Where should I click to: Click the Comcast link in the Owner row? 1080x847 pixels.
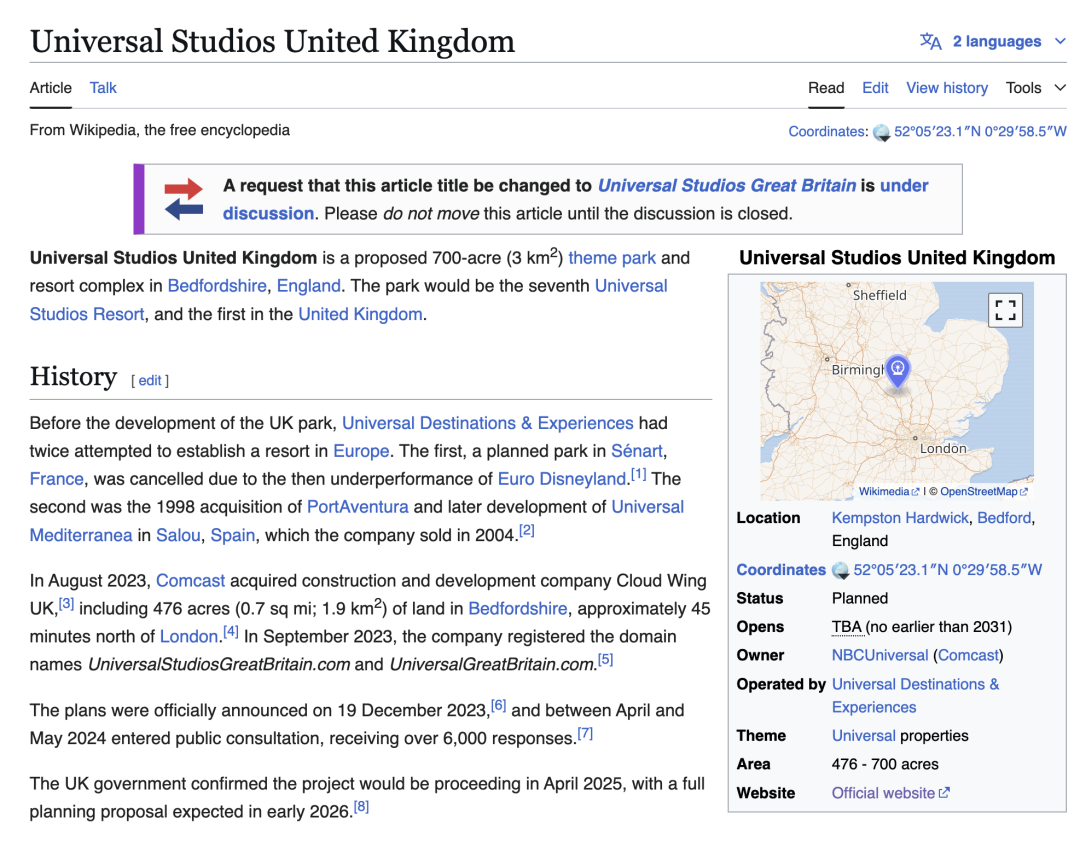(x=968, y=656)
